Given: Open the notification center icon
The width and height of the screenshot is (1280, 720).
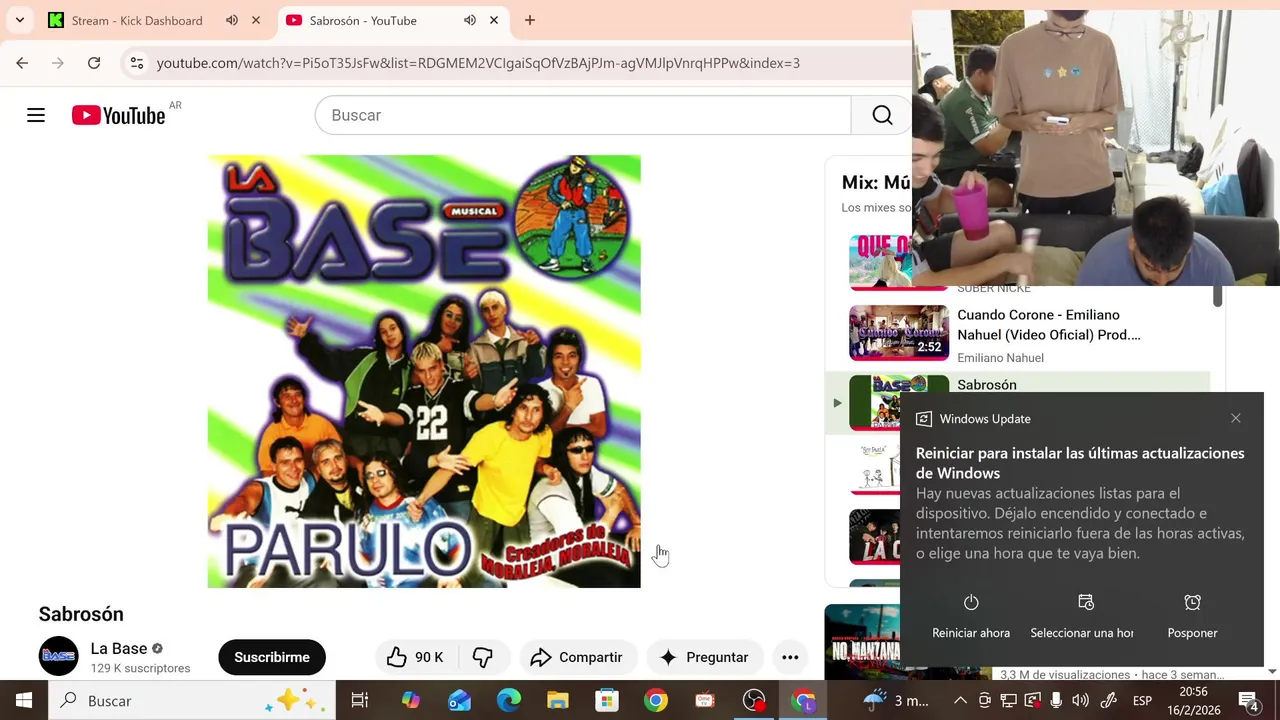Looking at the screenshot, I should pyautogui.click(x=1249, y=700).
